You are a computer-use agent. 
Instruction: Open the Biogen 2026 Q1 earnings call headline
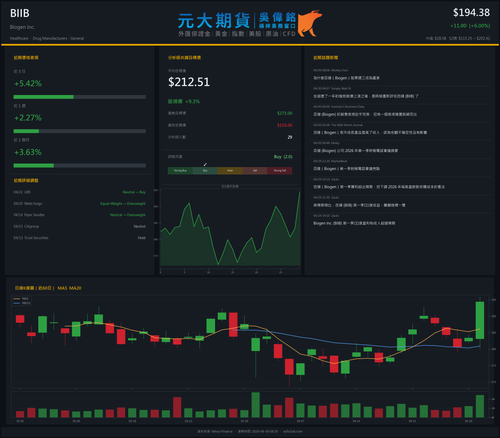click(355, 151)
